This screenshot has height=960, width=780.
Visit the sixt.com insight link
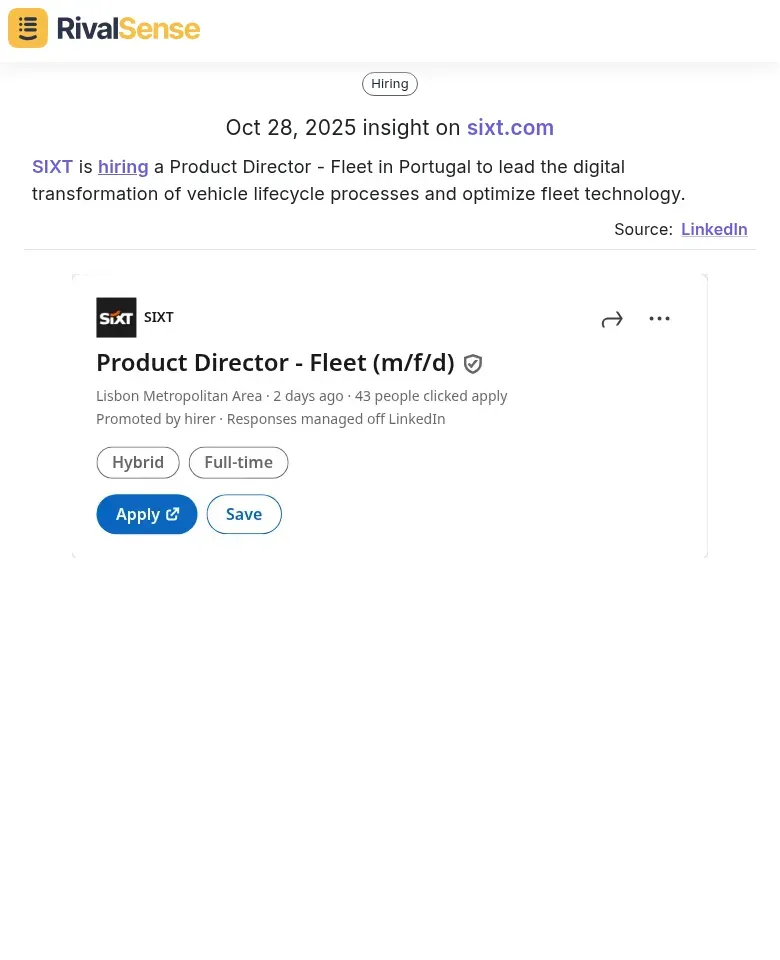(510, 127)
